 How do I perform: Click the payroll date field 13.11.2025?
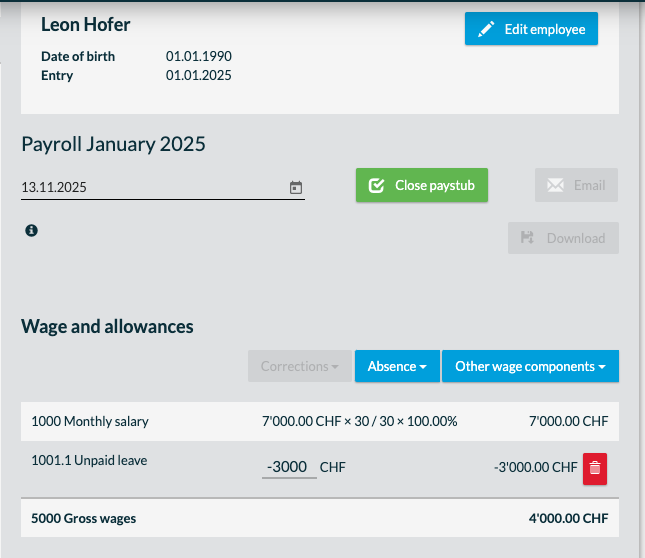[162, 188]
